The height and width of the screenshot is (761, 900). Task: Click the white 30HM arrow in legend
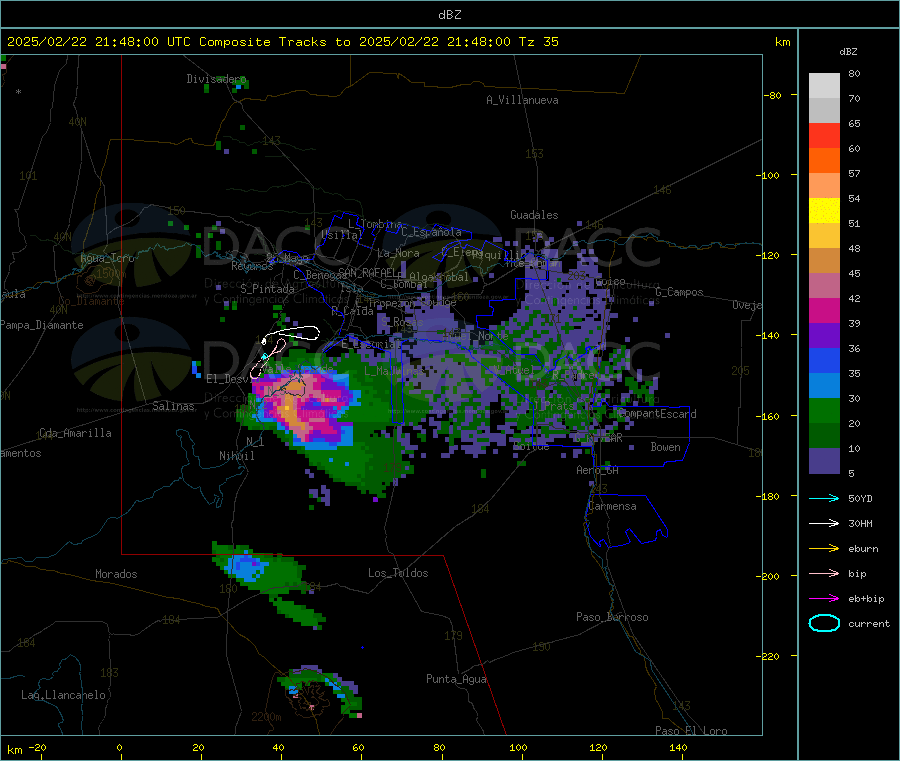(x=824, y=523)
